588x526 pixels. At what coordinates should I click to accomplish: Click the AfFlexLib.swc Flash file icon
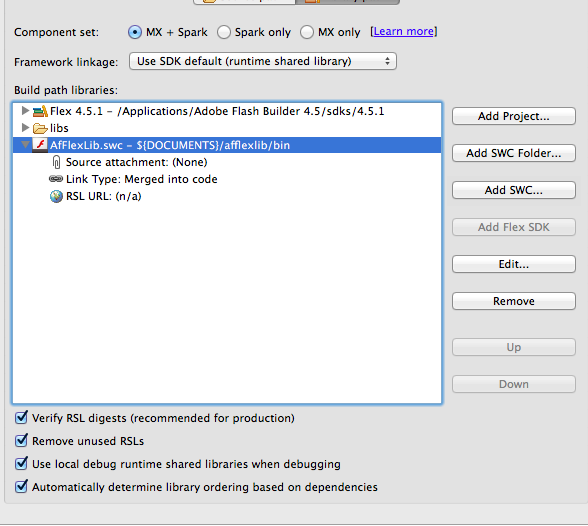[40, 145]
